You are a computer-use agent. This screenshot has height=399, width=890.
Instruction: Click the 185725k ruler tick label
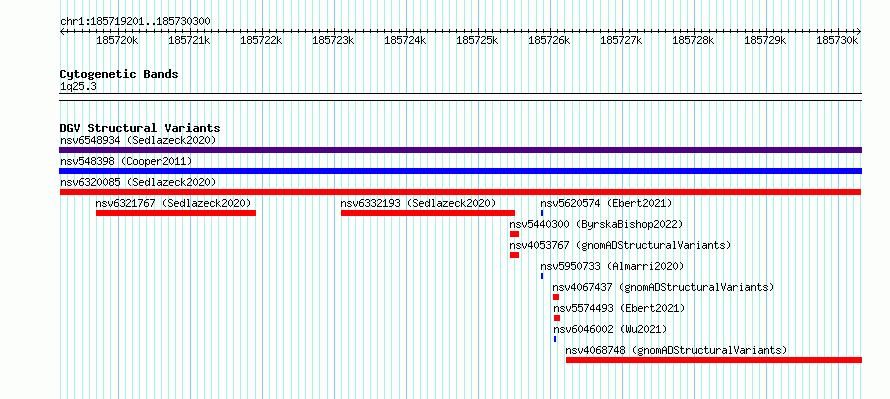[x=477, y=41]
